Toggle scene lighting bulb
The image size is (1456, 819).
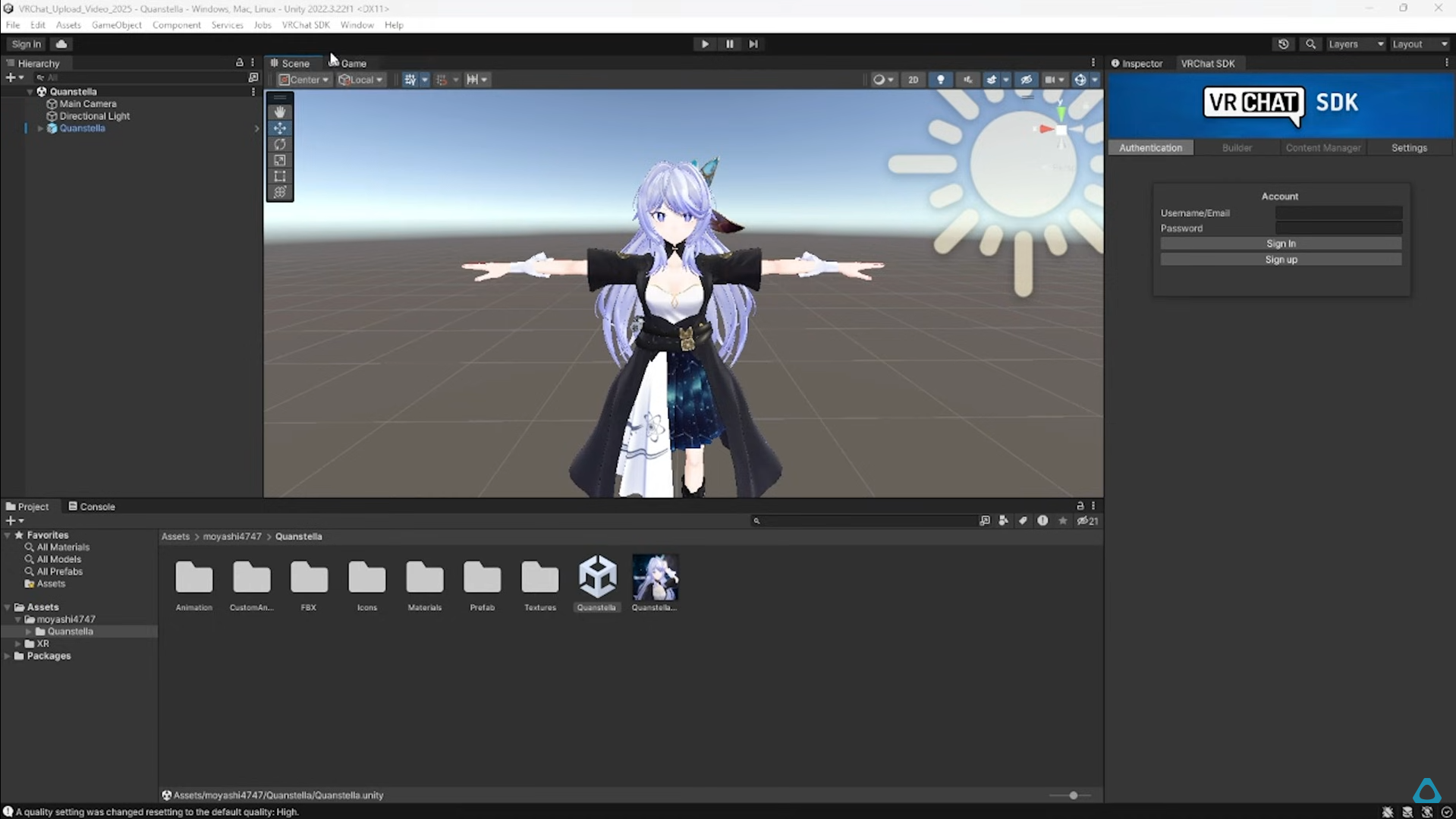pos(940,80)
